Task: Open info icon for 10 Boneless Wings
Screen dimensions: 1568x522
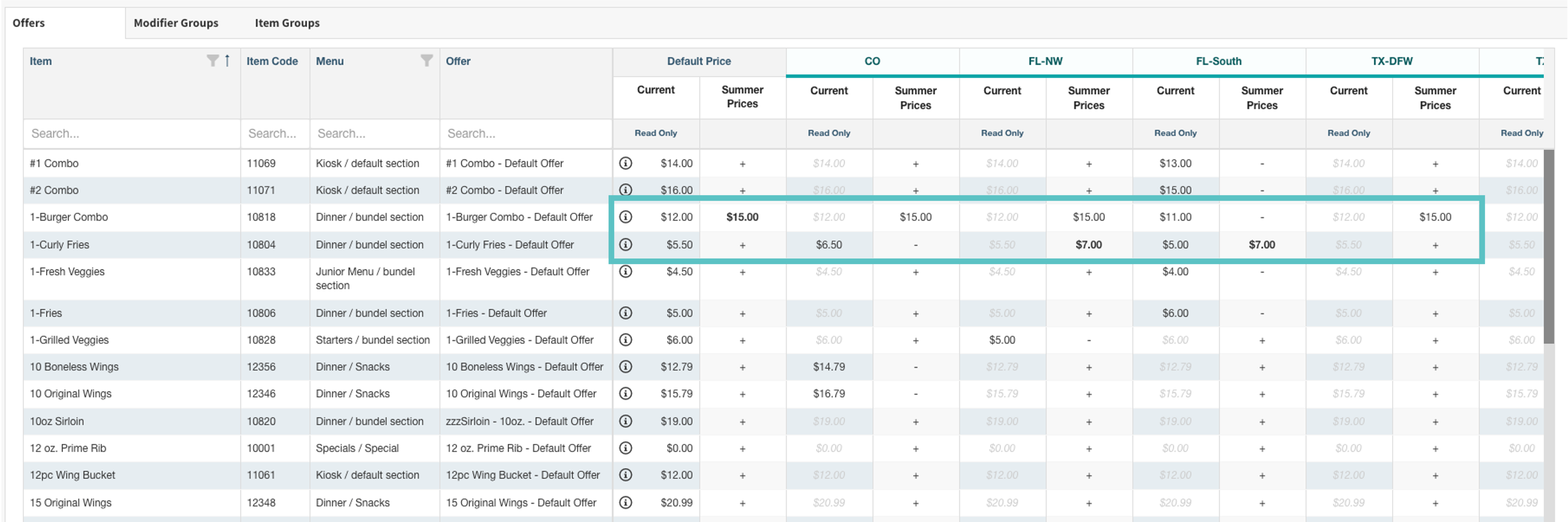Action: [625, 367]
